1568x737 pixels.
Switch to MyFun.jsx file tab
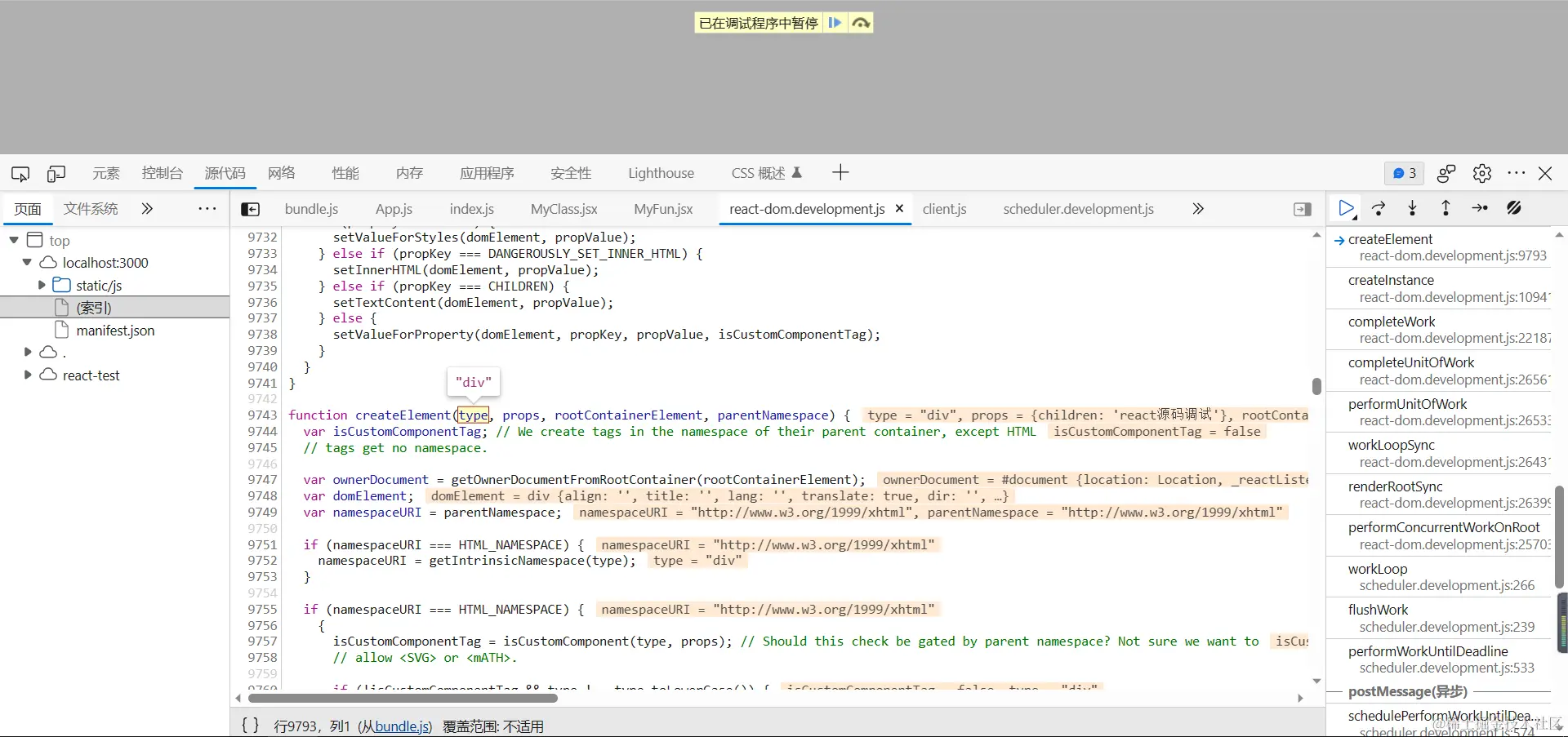tap(663, 209)
